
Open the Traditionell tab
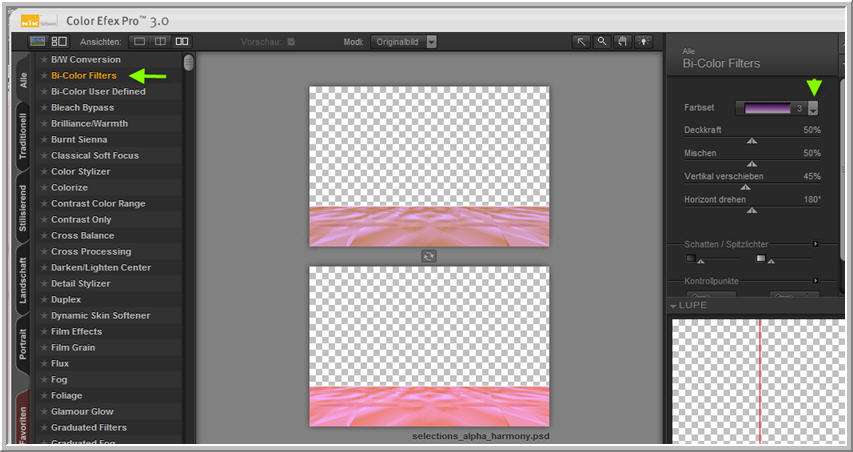click(24, 137)
